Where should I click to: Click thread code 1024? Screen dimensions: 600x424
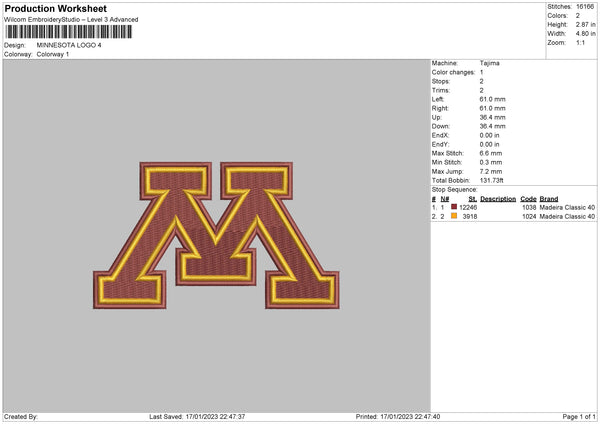coord(529,217)
